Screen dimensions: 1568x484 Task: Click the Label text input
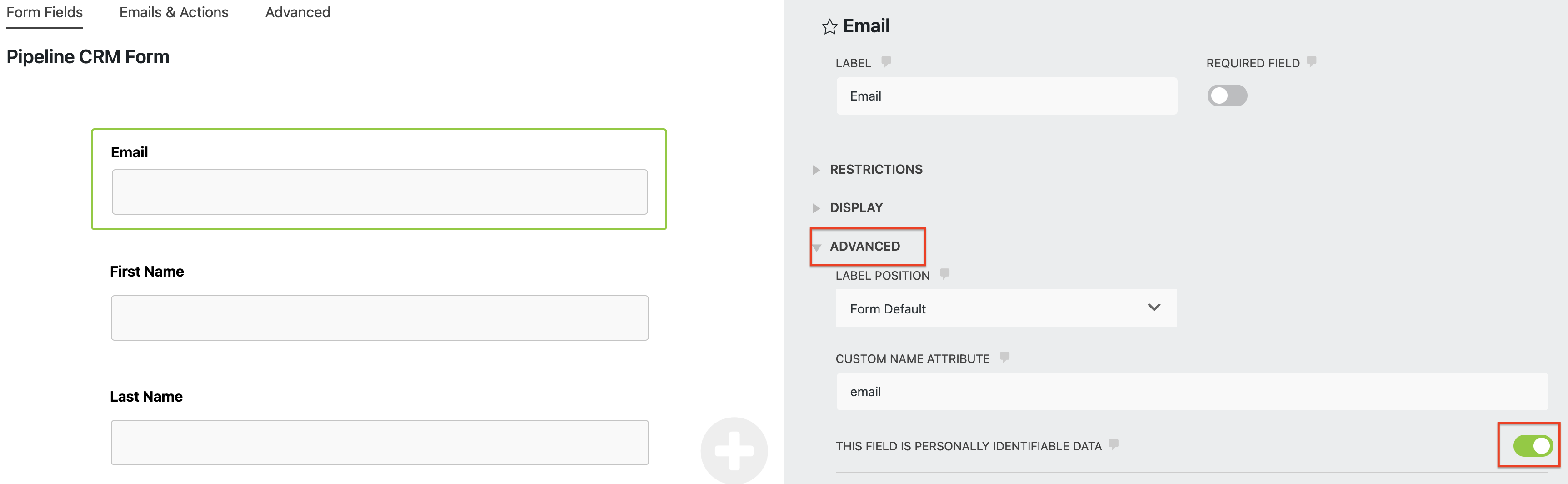point(1006,96)
